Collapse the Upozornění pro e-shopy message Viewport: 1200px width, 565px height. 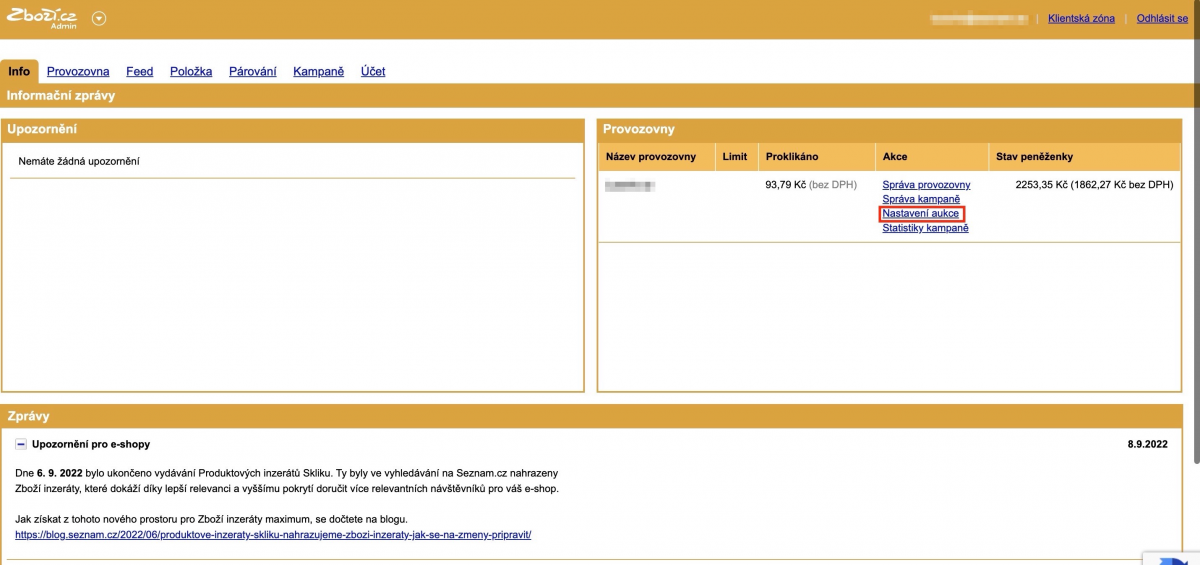pyautogui.click(x=21, y=444)
